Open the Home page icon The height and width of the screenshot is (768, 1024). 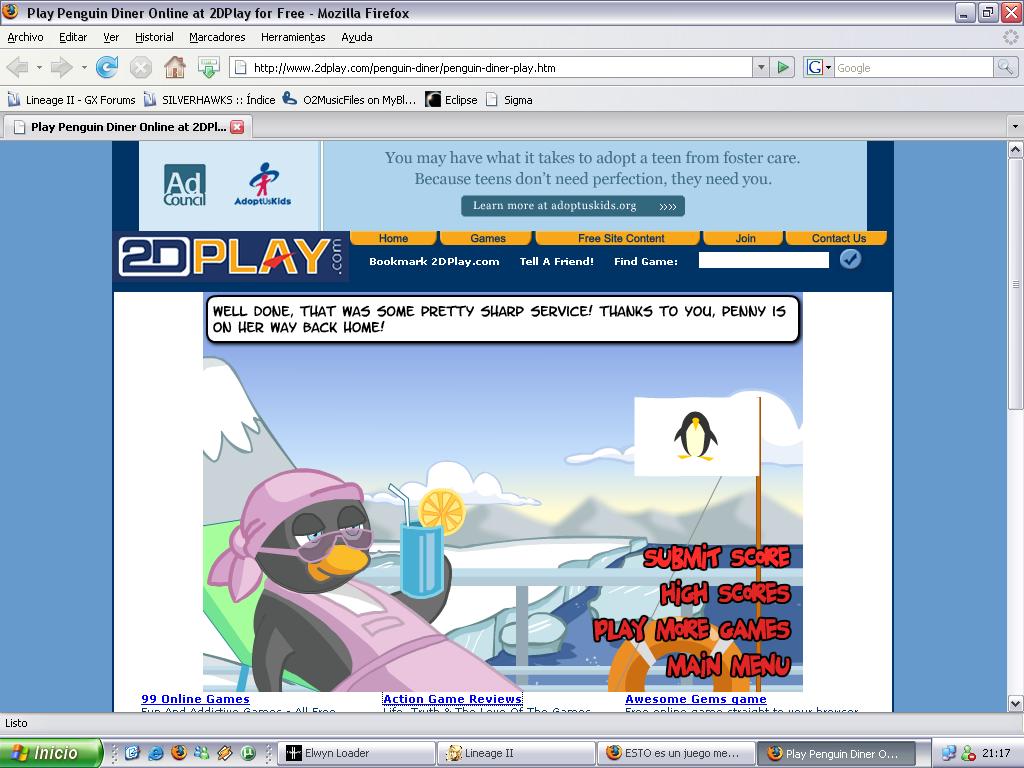[x=174, y=67]
